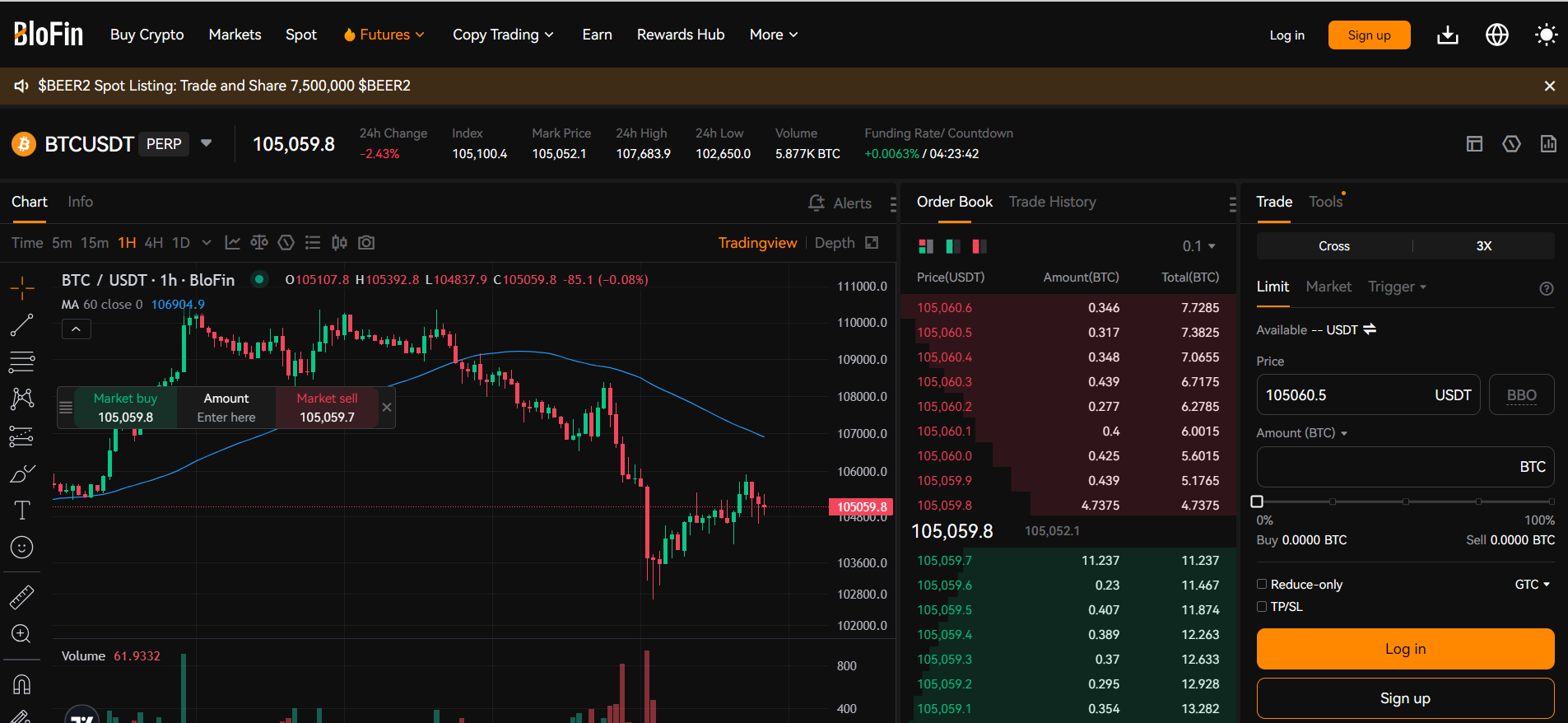1568x723 pixels.
Task: Select the Cross margin mode button
Action: (x=1334, y=246)
